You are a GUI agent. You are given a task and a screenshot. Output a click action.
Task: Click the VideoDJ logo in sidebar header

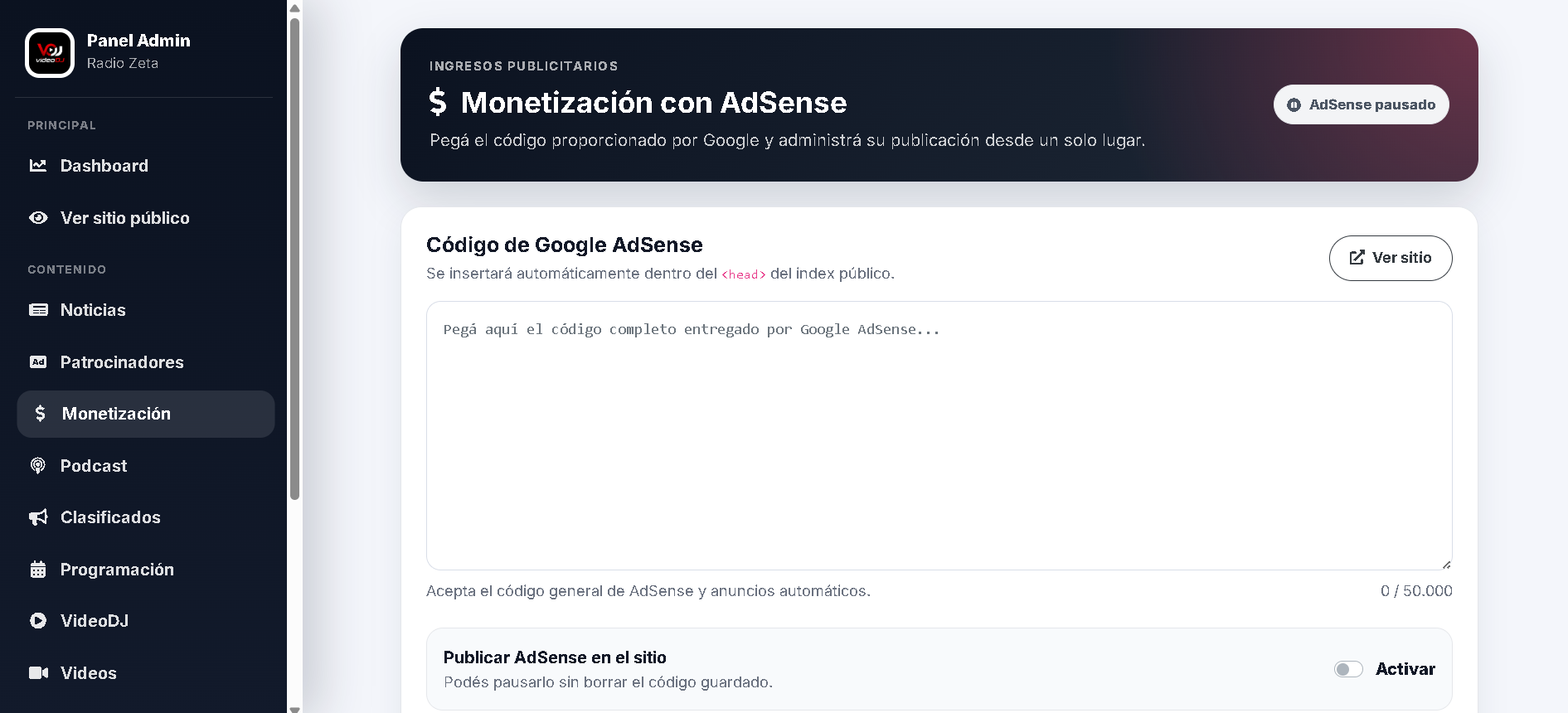[50, 53]
